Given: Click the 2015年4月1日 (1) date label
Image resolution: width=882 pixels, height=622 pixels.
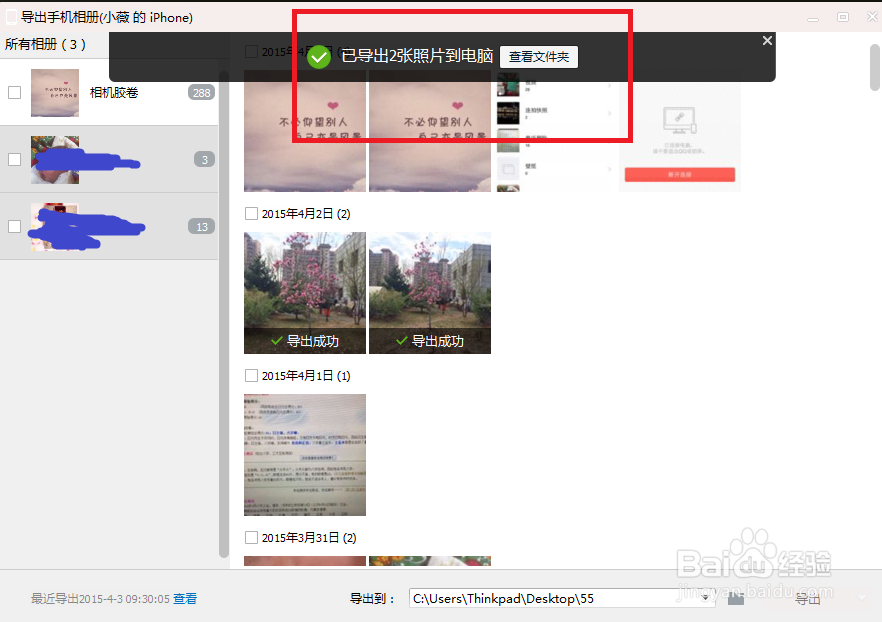Looking at the screenshot, I should [306, 376].
